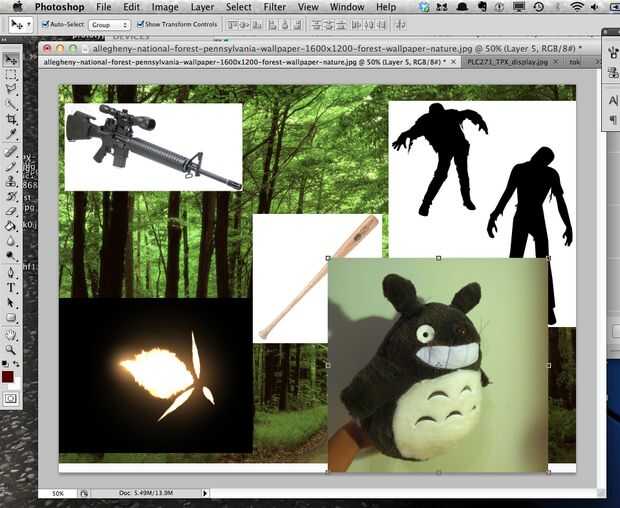The width and height of the screenshot is (620, 508).
Task: Click the Auto-Align Layers icon in options bar
Action: tap(400, 25)
